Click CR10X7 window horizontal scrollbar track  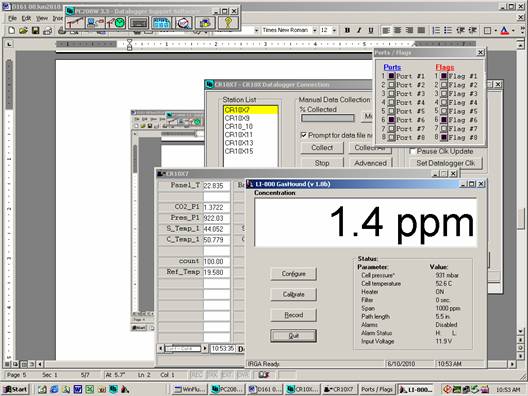183,349
